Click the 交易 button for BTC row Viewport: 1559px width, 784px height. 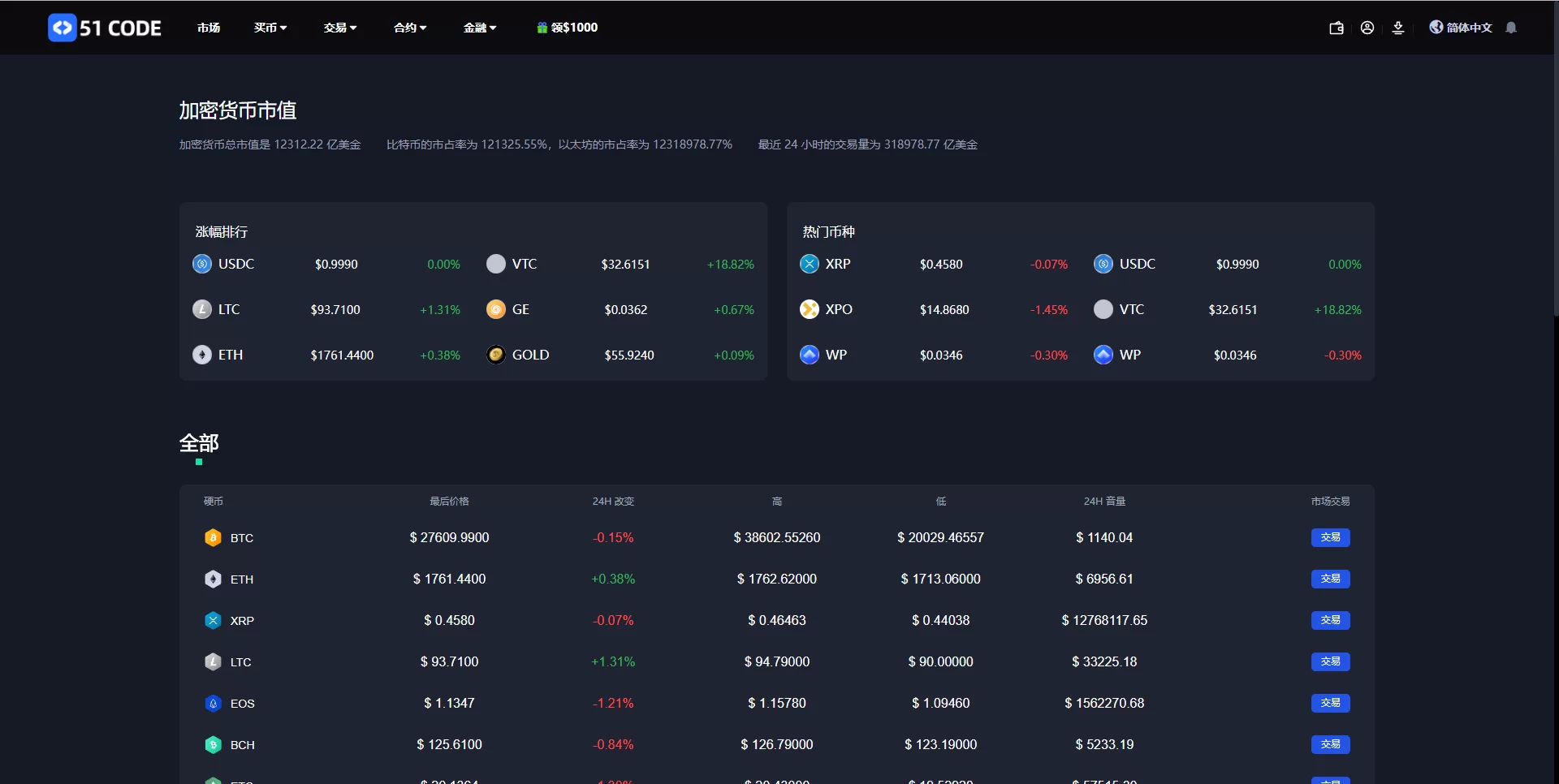[1330, 538]
